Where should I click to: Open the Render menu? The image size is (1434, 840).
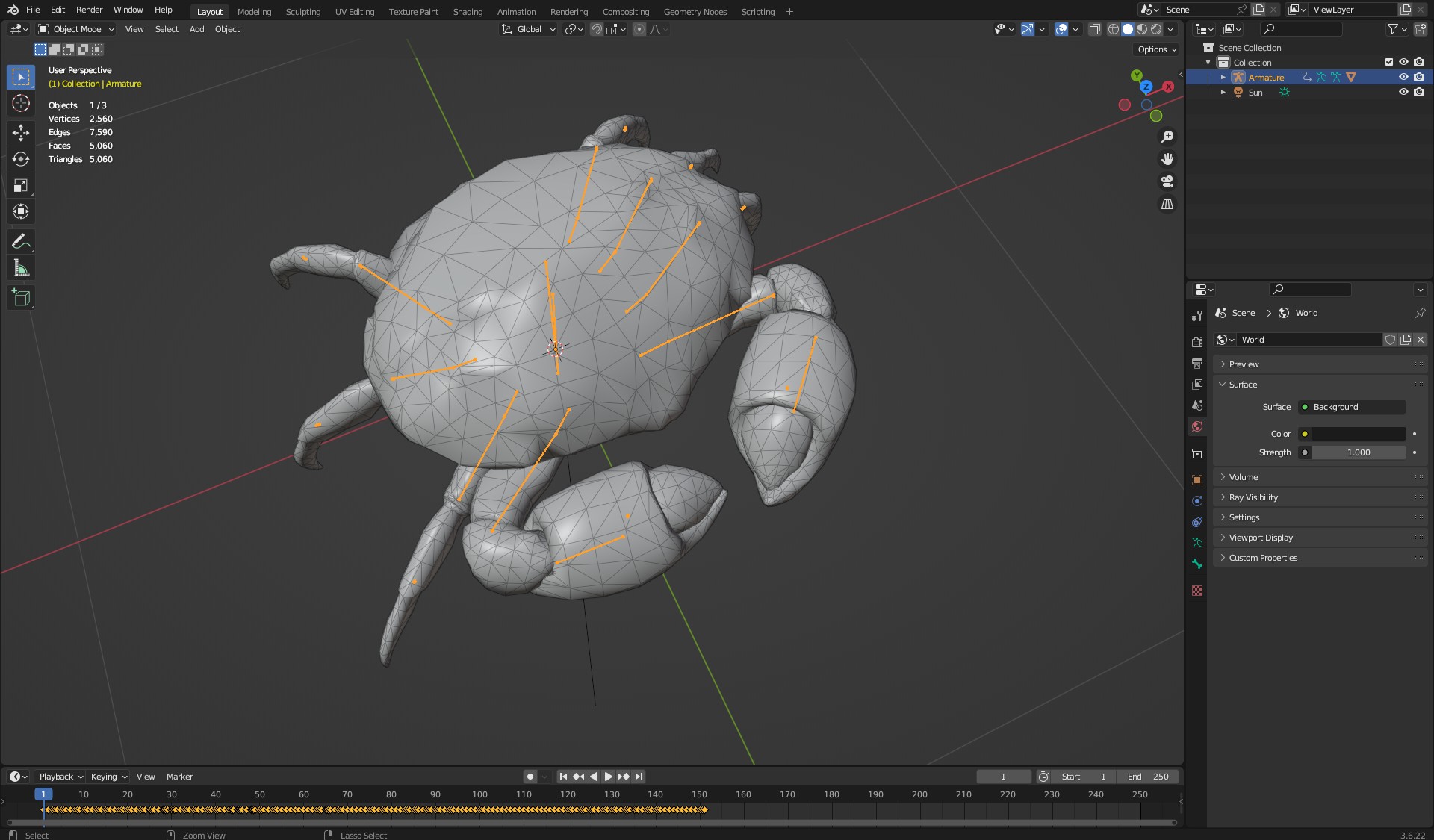tap(89, 10)
